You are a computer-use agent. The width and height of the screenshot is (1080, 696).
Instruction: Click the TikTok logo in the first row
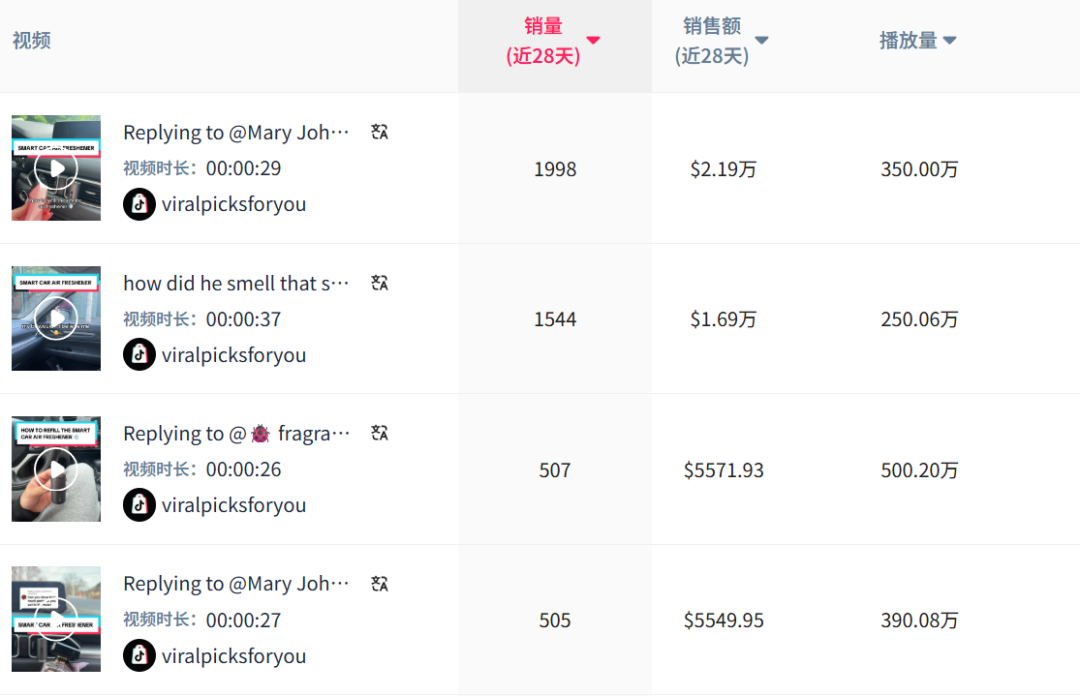[x=139, y=204]
